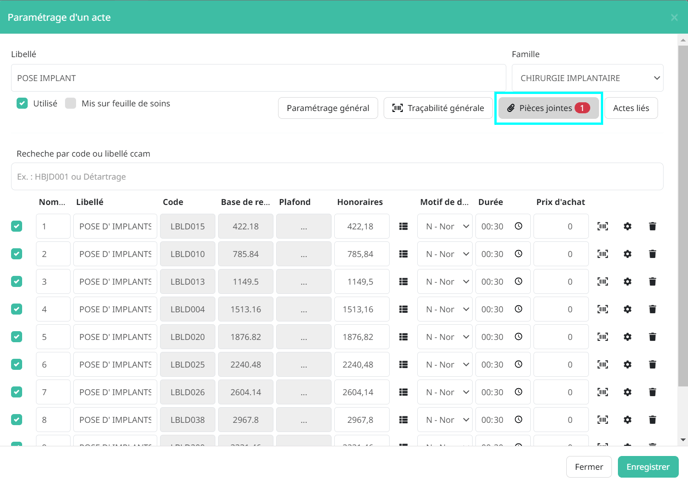Viewport: 688px width, 485px height.
Task: Open settings gear for row LBLD026
Action: 627,392
